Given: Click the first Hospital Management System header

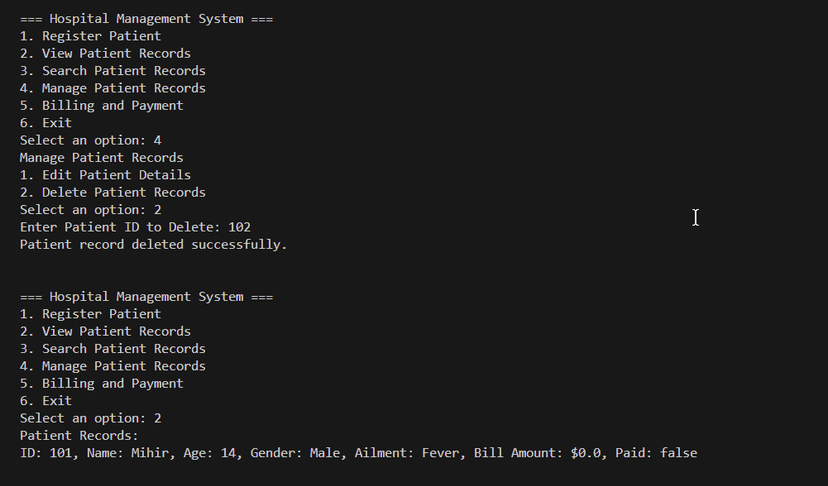Looking at the screenshot, I should click(x=146, y=19).
